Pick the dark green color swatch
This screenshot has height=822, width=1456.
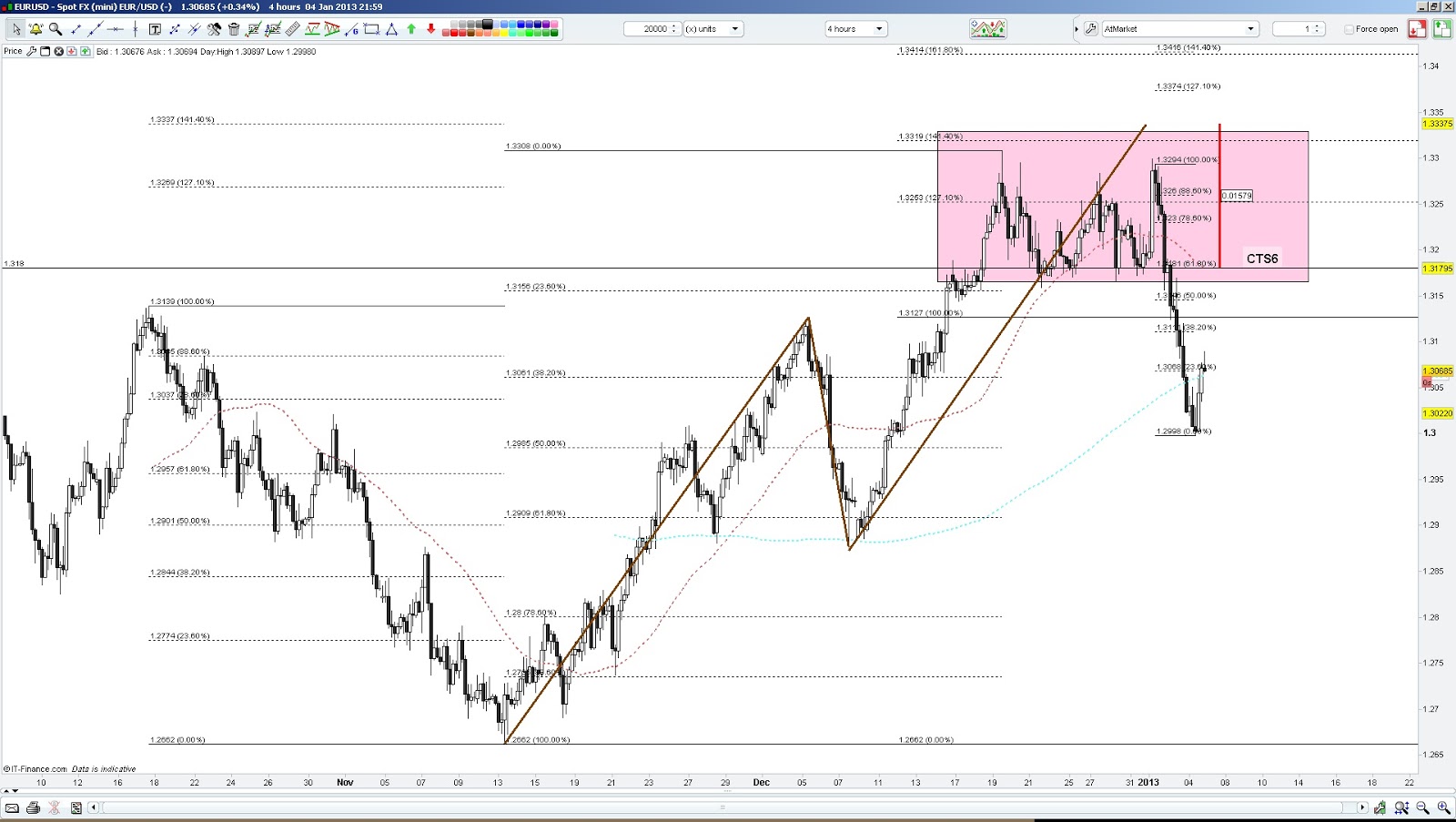point(553,34)
